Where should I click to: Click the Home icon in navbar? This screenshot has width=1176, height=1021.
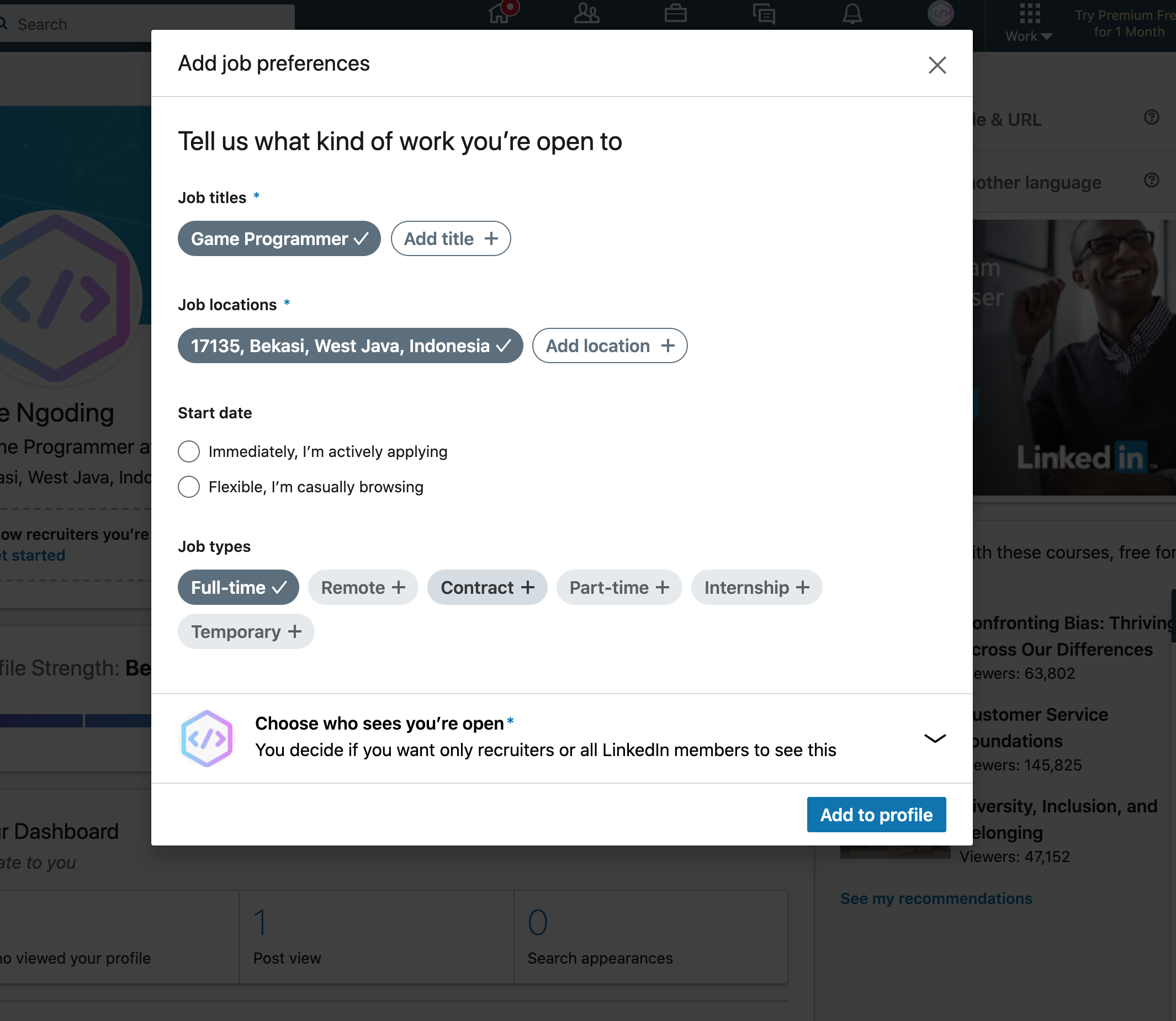pyautogui.click(x=500, y=13)
